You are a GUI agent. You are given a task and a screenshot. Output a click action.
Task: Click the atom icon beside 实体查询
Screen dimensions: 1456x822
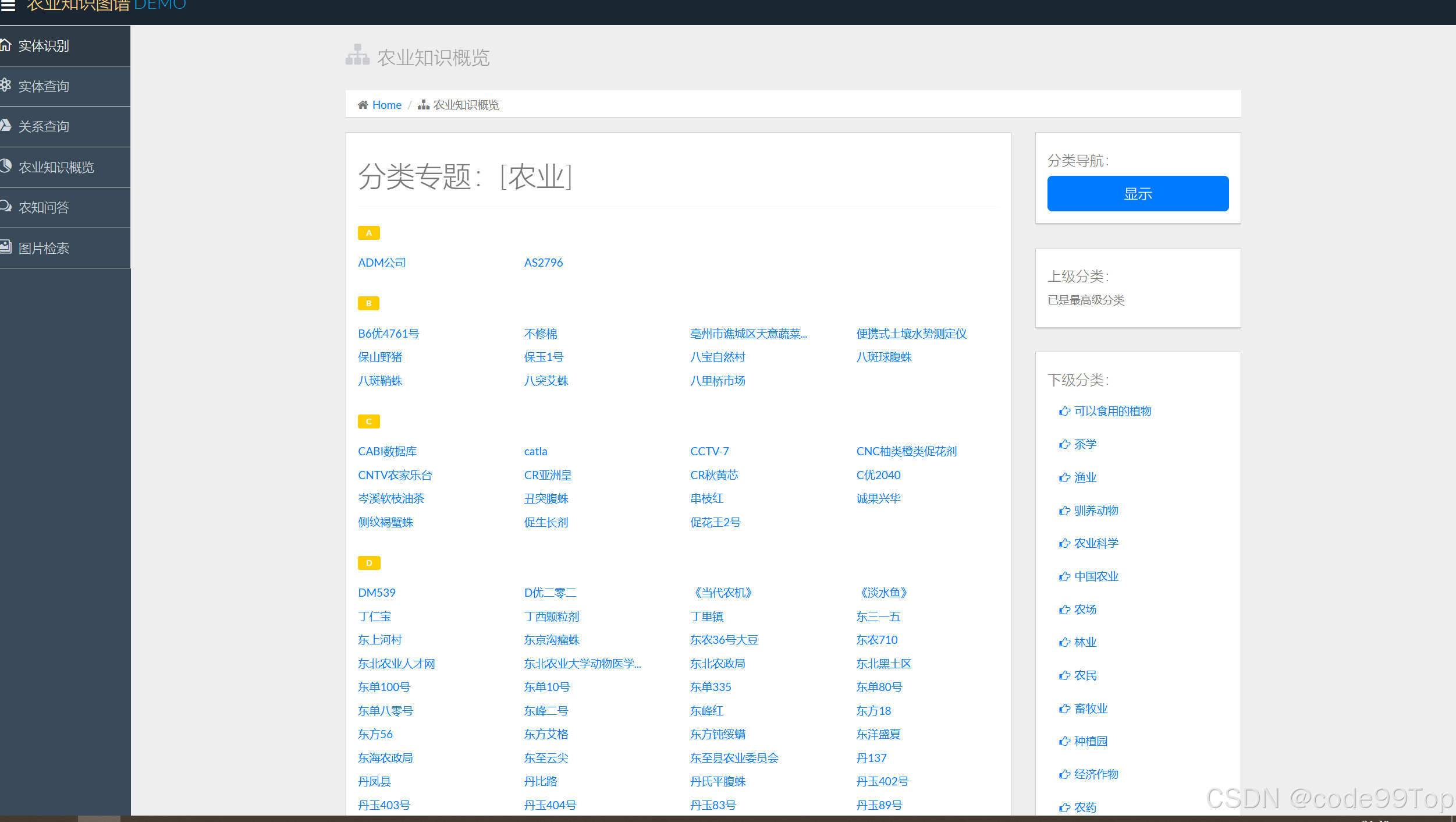click(5, 85)
